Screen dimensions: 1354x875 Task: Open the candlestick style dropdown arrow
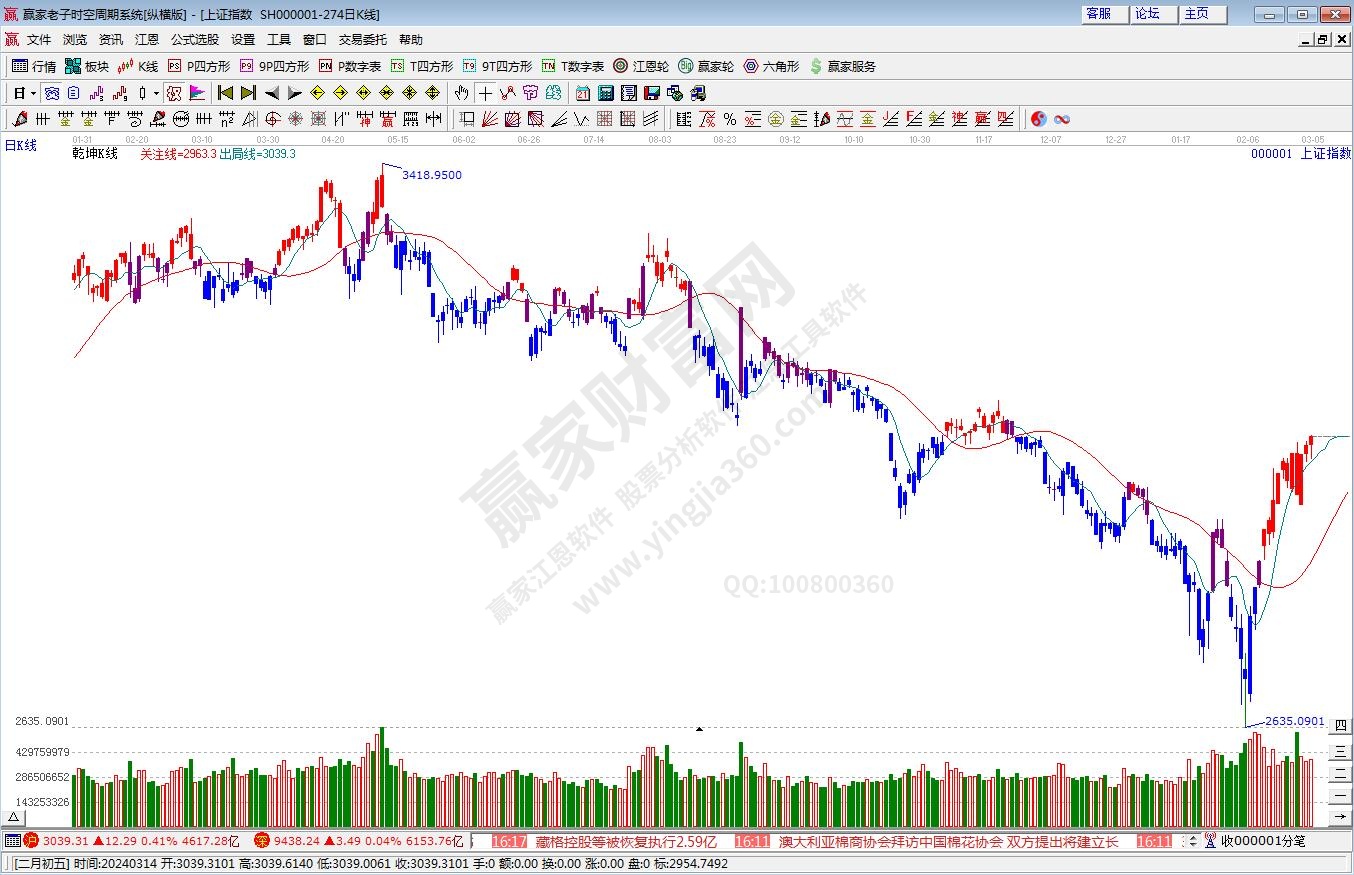click(156, 93)
